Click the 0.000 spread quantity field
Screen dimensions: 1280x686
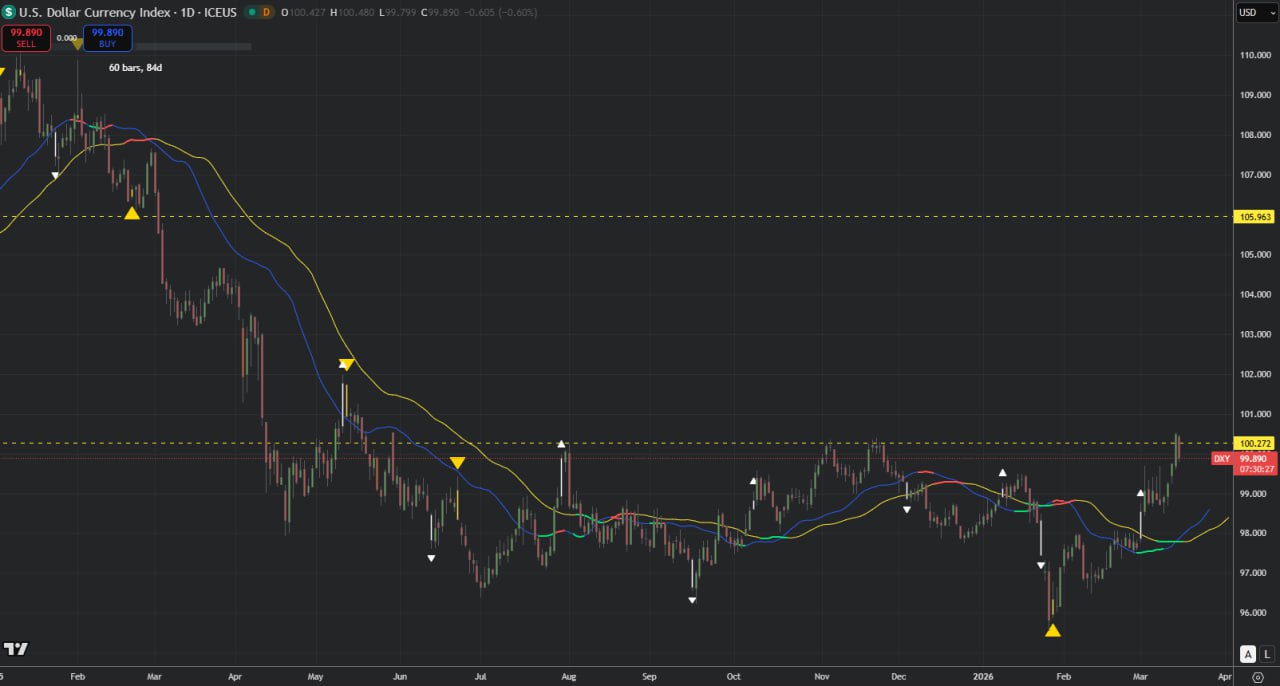[x=66, y=38]
